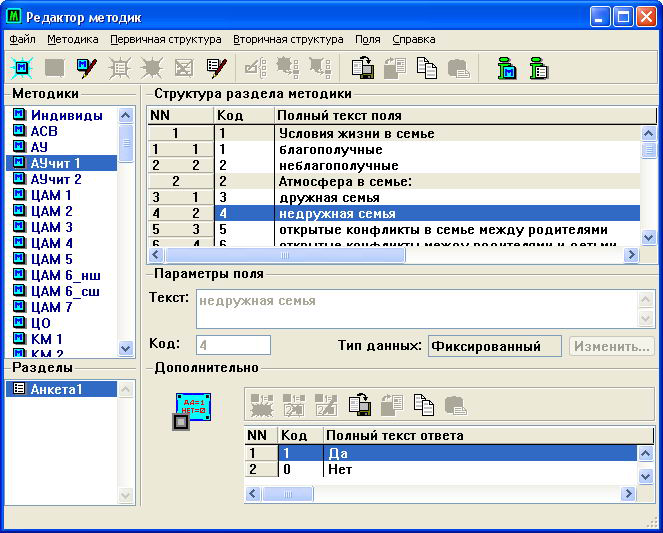Click the grayed paste icon in answers toolbar
The width and height of the screenshot is (663, 533).
click(456, 405)
